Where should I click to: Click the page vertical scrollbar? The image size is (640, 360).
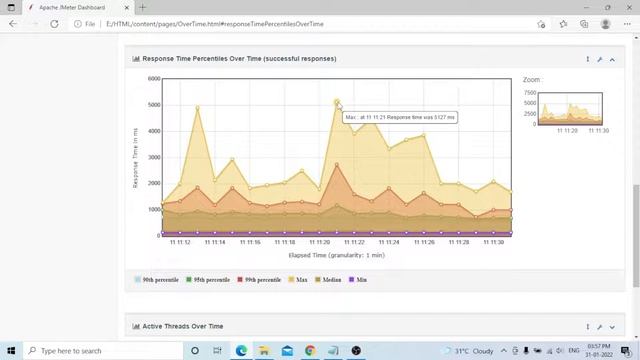click(636, 236)
